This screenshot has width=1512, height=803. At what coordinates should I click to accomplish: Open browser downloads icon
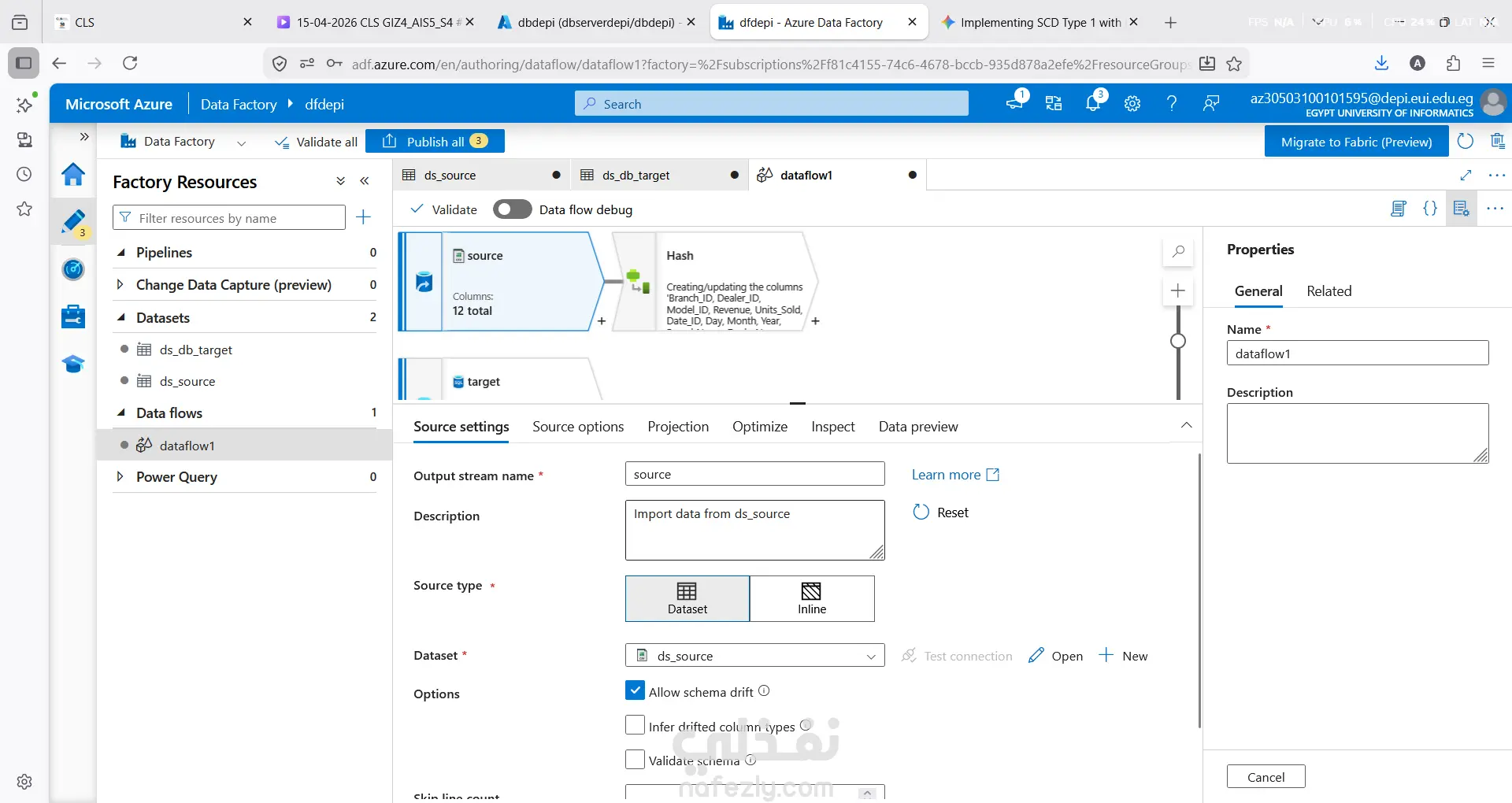tap(1381, 63)
